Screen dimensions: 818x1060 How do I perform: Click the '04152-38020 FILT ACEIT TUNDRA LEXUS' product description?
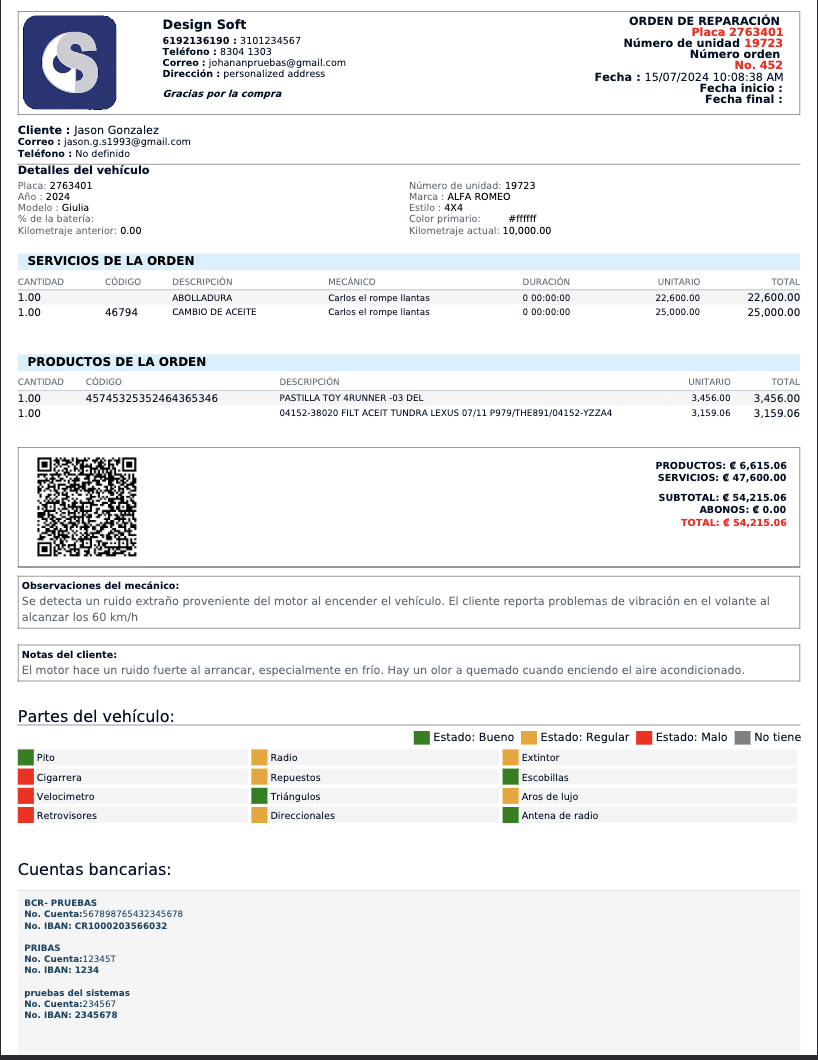446,413
